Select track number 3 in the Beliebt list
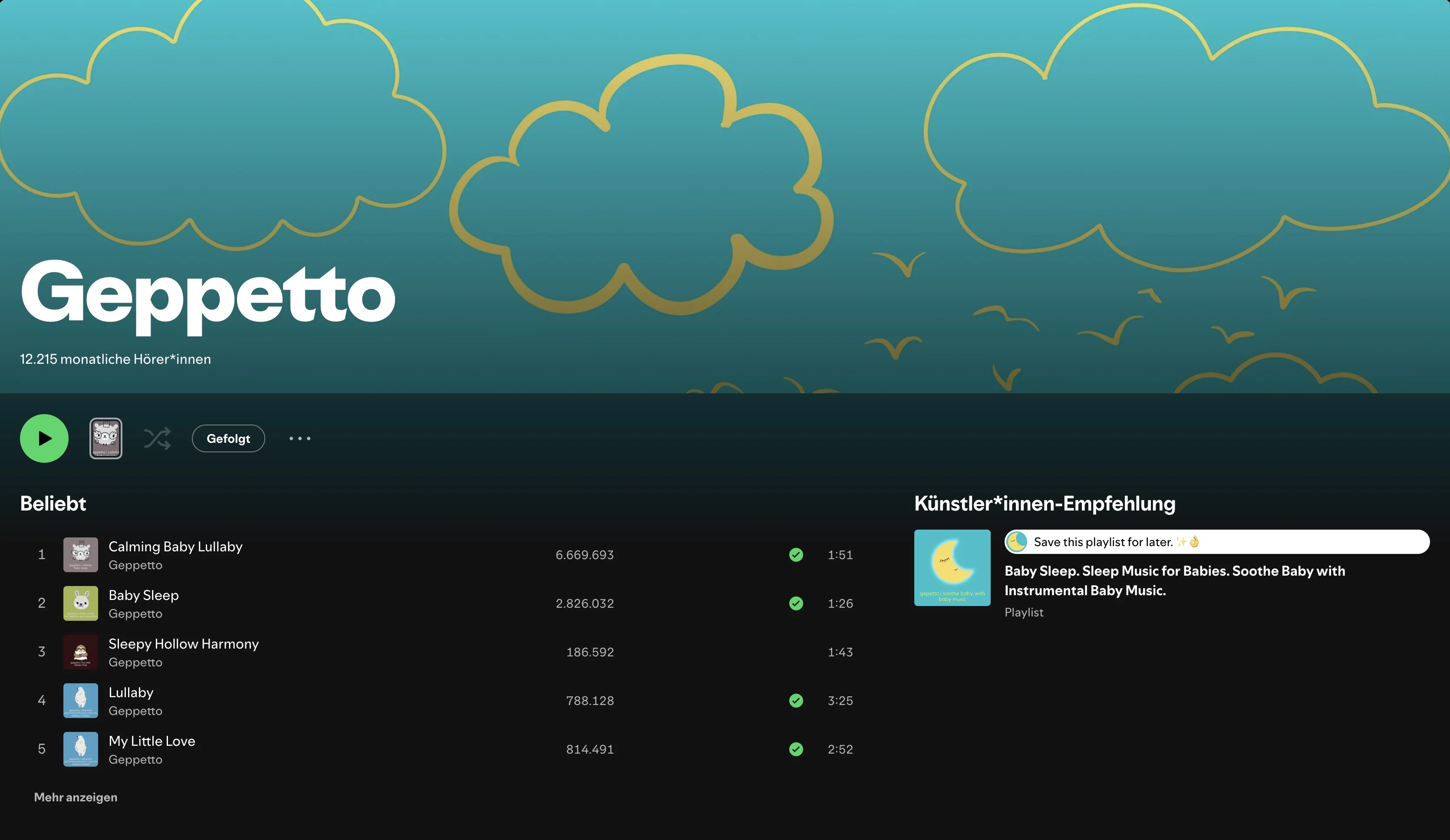The image size is (1450, 840). pyautogui.click(x=41, y=652)
